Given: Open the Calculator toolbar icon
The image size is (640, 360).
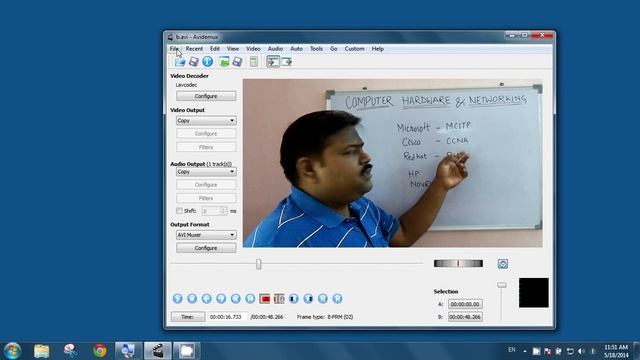Looking at the screenshot, I should 253,62.
